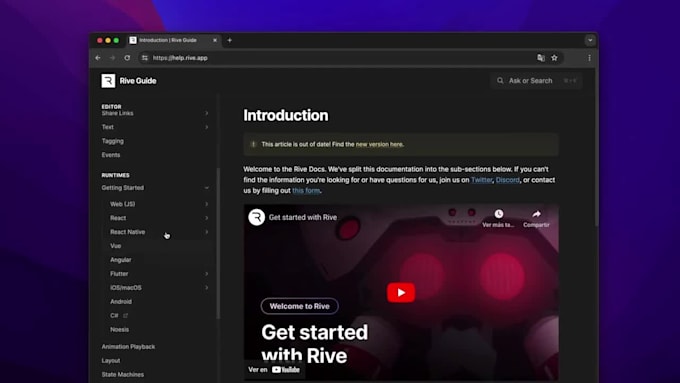
Task: Expand the React Native chevron
Action: click(206, 232)
